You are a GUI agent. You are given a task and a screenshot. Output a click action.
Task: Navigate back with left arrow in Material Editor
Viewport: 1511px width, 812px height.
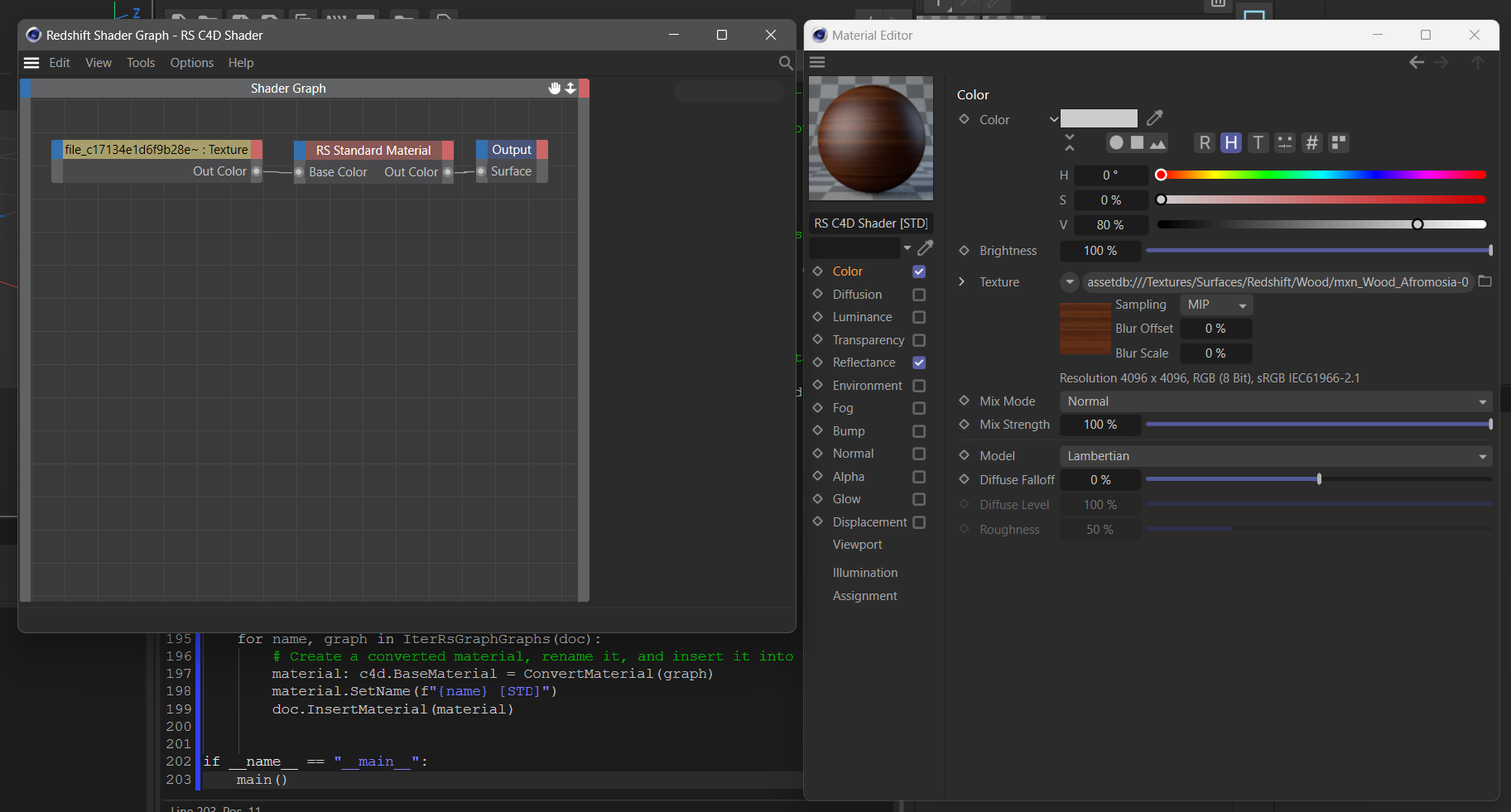pos(1417,62)
